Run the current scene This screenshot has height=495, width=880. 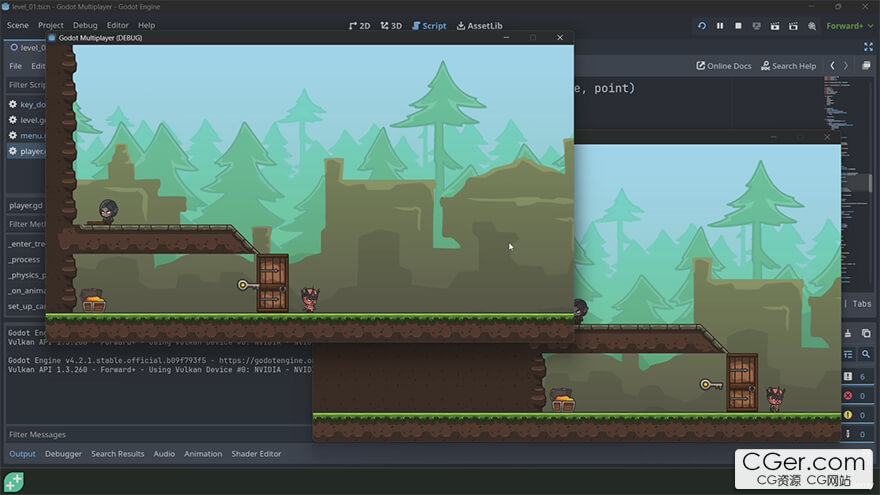[775, 26]
